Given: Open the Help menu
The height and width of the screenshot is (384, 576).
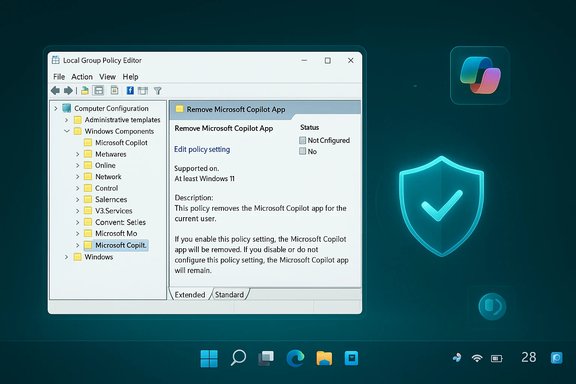Looking at the screenshot, I should click(x=130, y=77).
